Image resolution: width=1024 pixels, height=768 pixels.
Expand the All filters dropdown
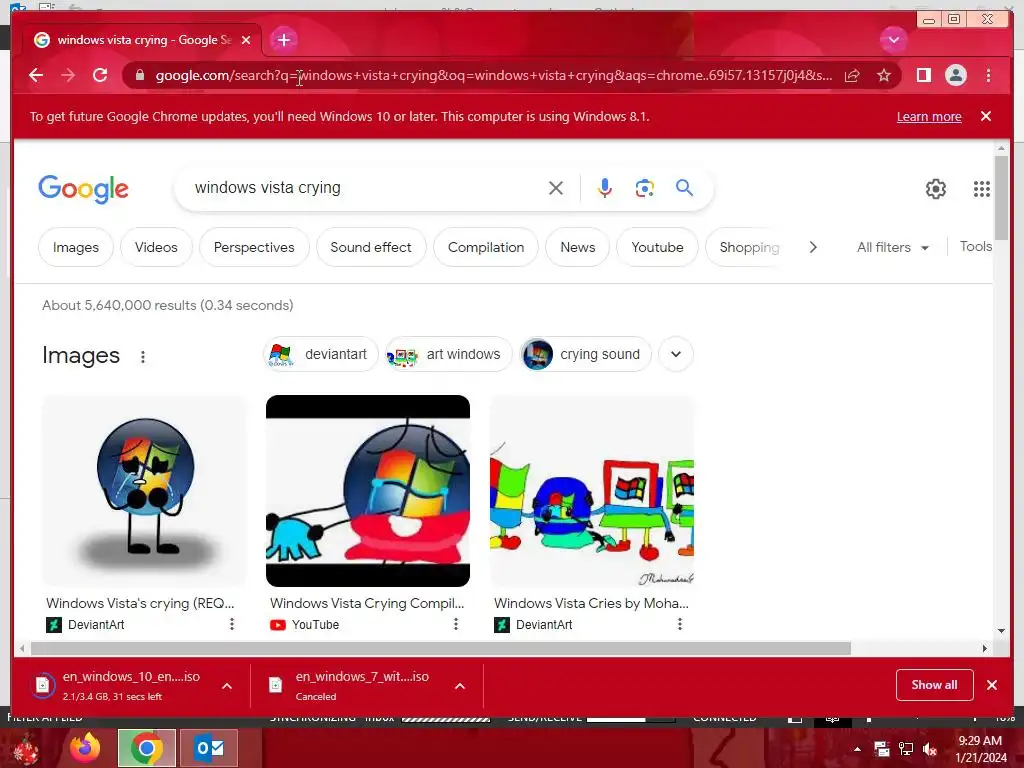(x=893, y=248)
